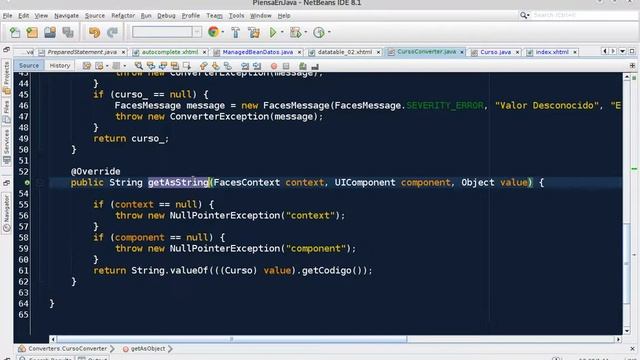This screenshot has height=360, width=640.
Task: Click Find Next Occurrence editor icon
Action: pyautogui.click(x=163, y=66)
